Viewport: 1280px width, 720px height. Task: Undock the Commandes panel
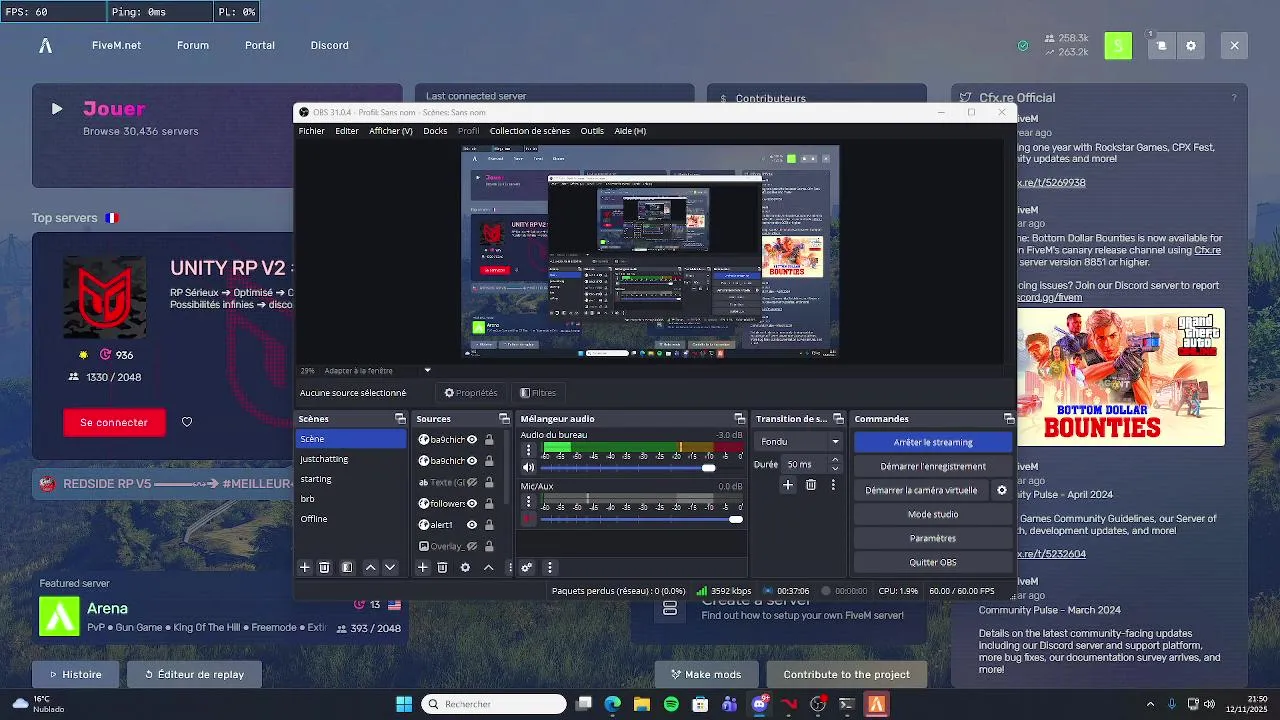coord(1009,418)
